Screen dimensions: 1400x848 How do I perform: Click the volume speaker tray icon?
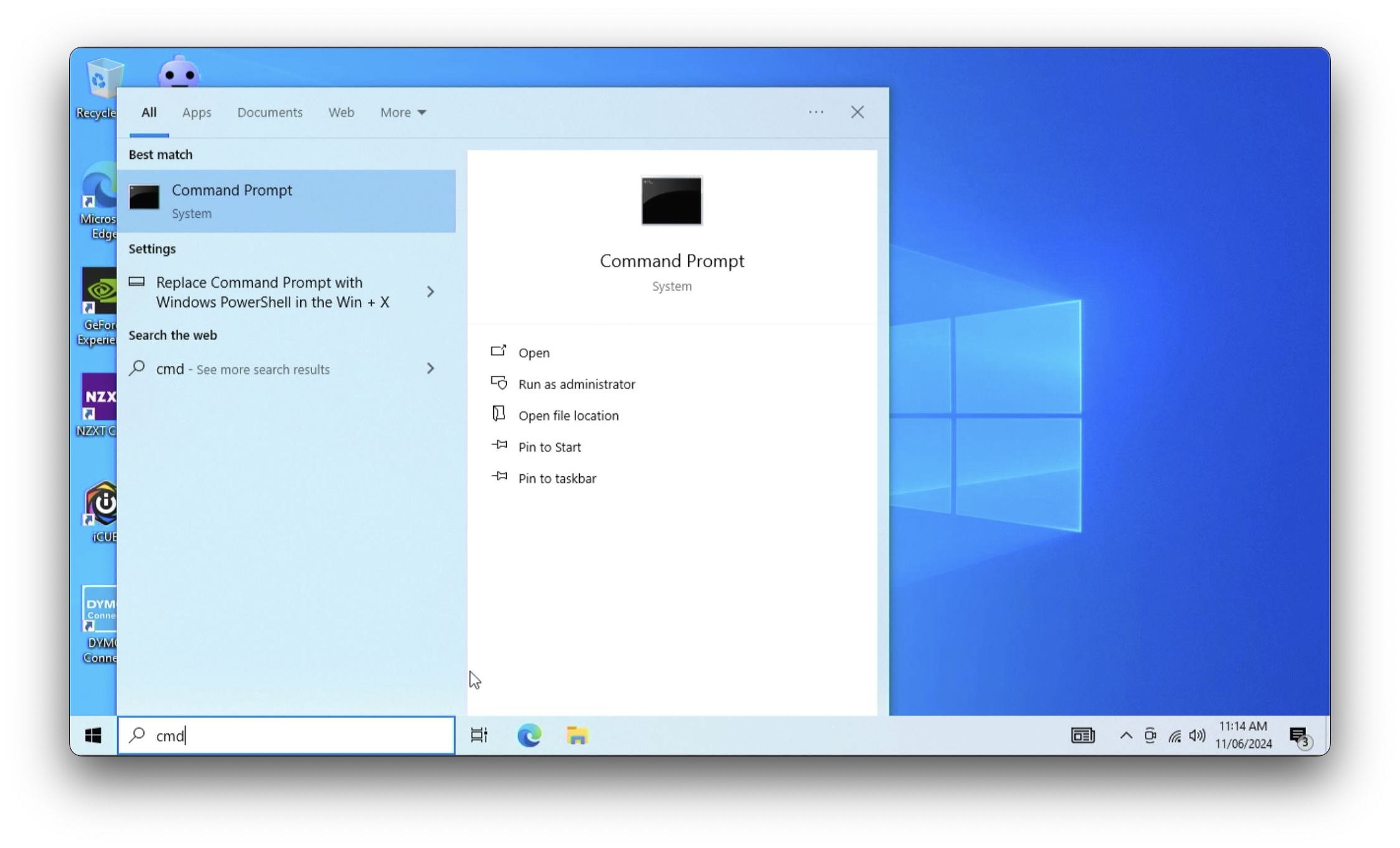[x=1196, y=736]
